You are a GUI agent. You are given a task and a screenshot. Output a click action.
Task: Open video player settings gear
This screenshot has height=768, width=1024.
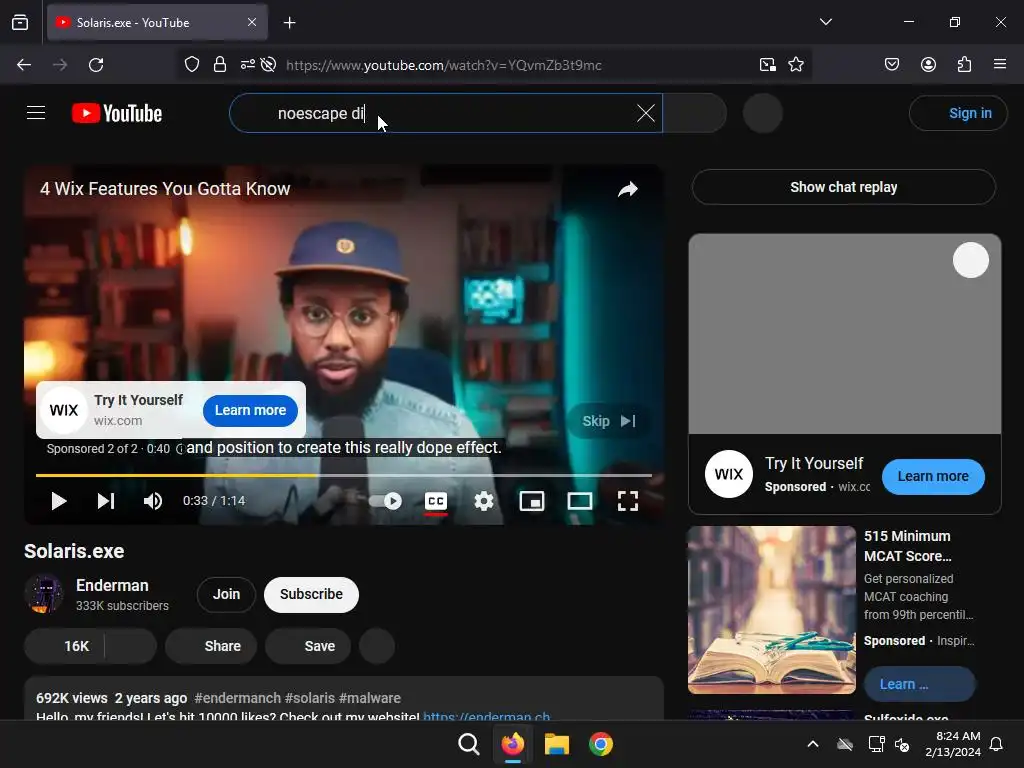[483, 501]
